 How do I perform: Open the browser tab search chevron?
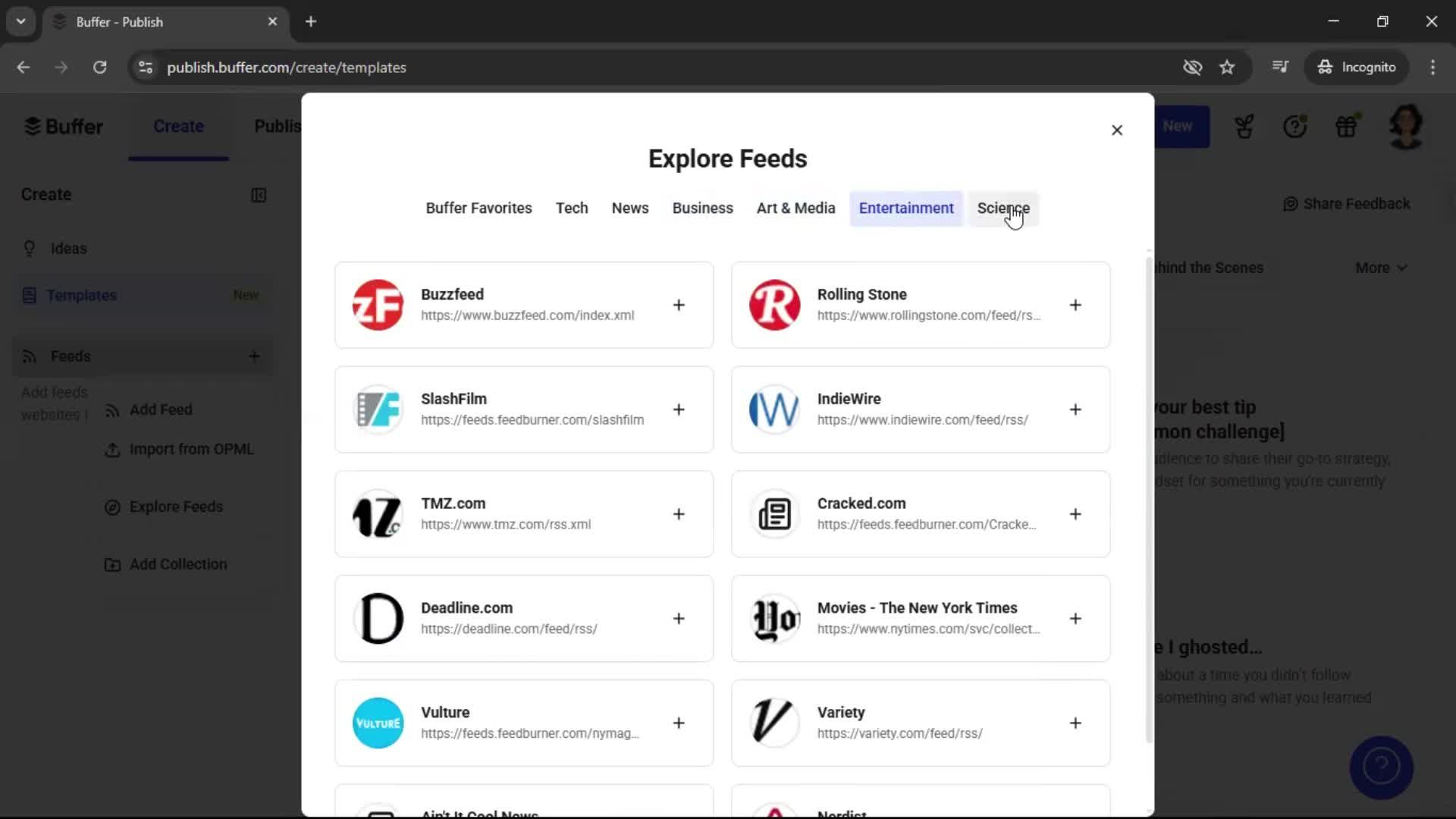[x=20, y=21]
